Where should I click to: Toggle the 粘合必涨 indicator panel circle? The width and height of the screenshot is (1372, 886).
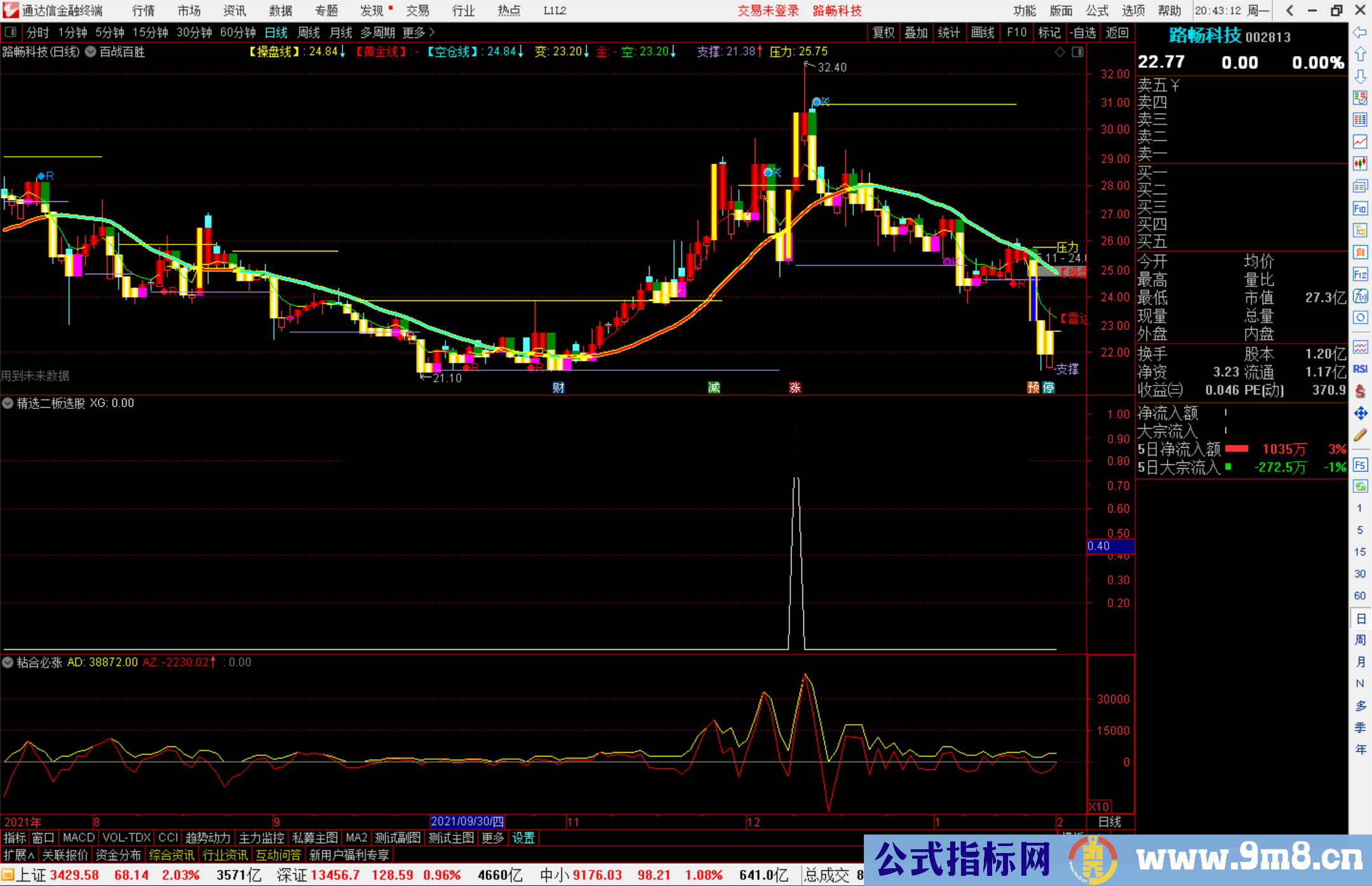(8, 662)
